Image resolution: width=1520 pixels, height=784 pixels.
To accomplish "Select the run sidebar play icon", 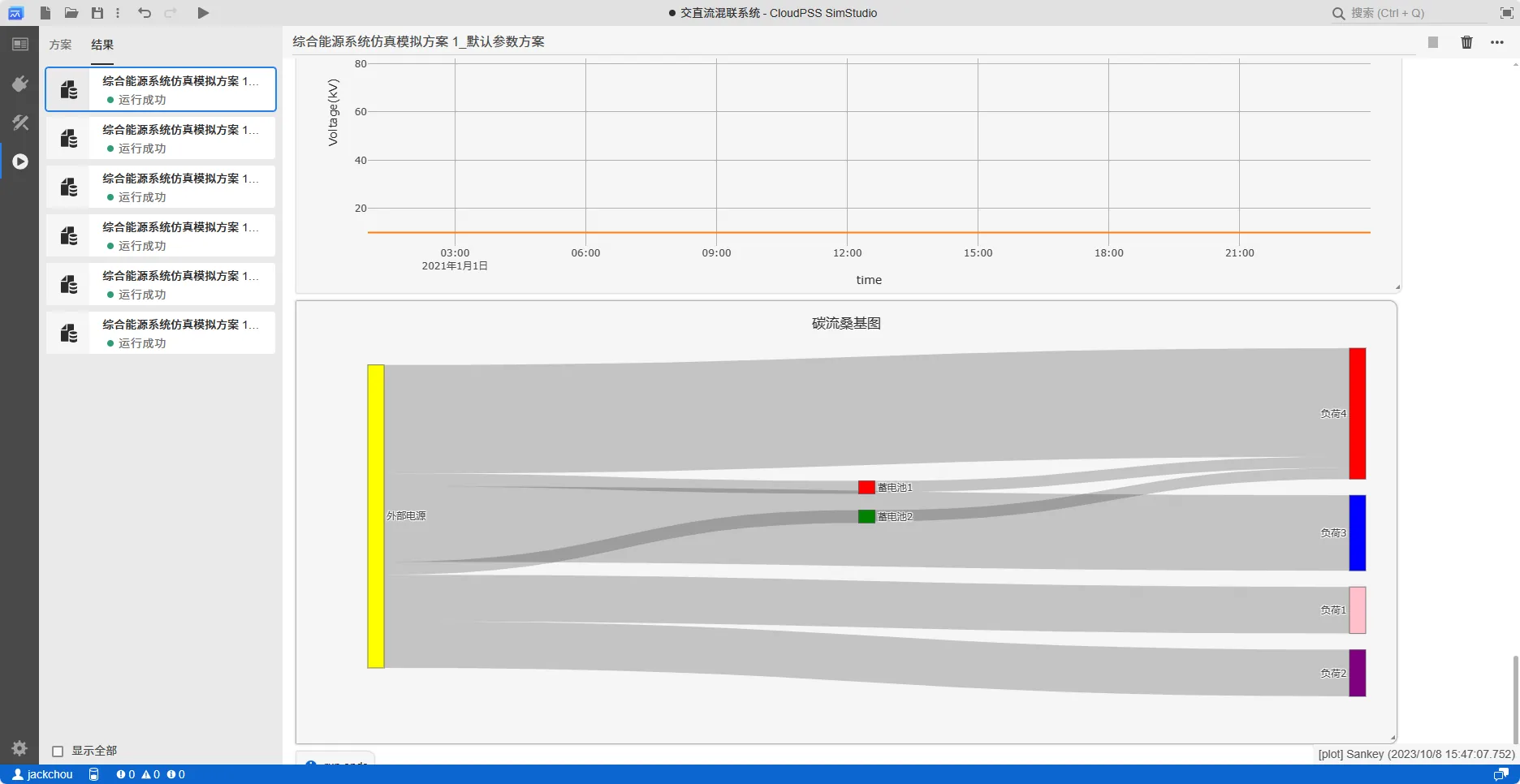I will point(20,162).
